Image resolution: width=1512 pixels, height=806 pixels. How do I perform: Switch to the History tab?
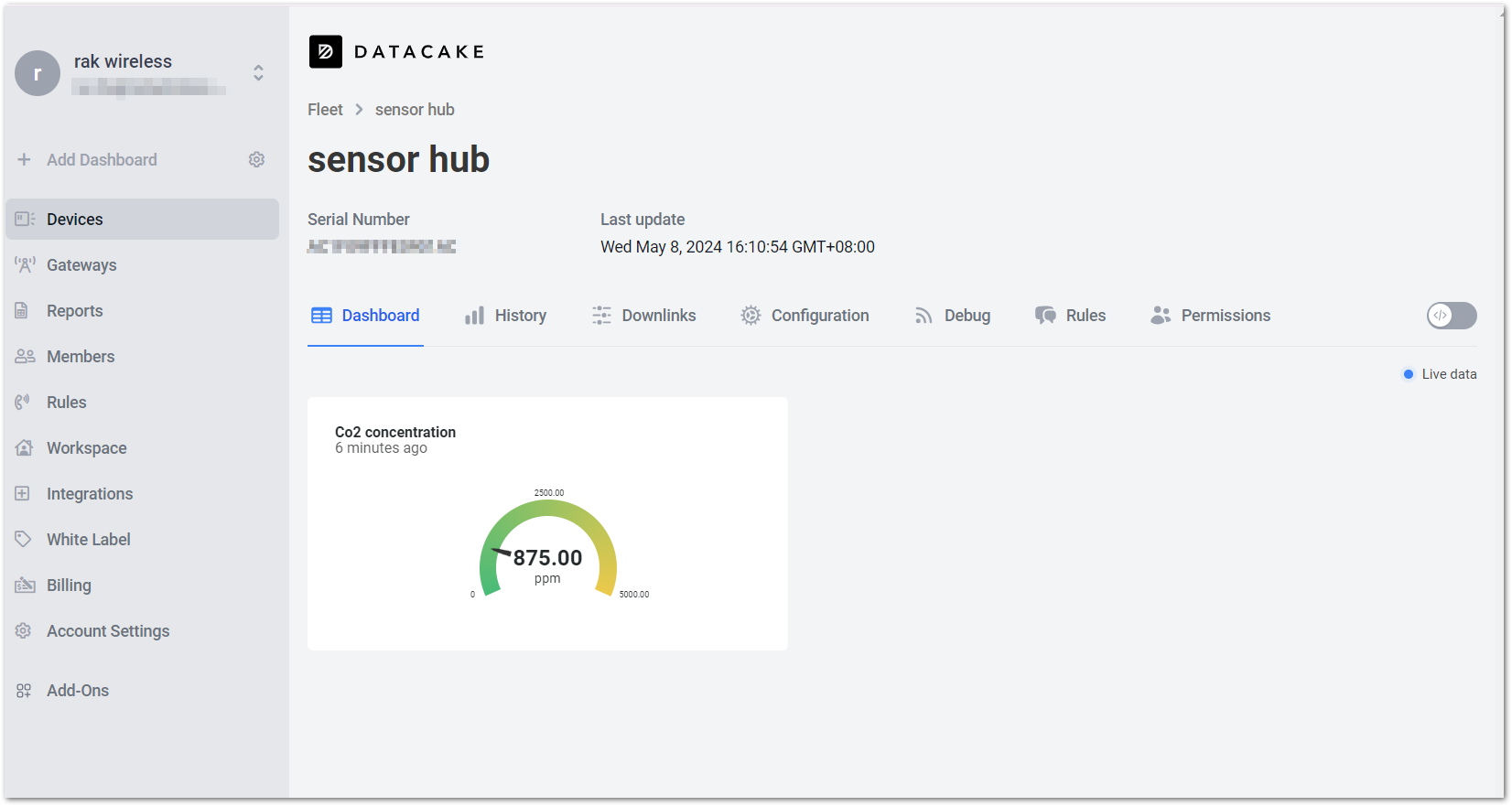coord(505,316)
